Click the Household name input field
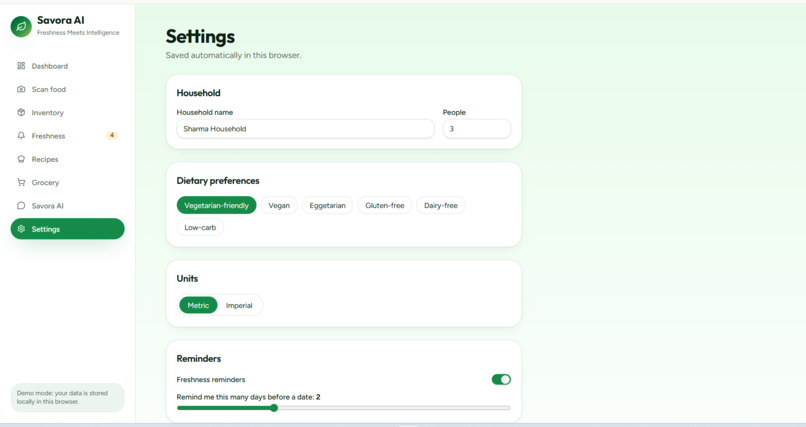This screenshot has width=806, height=427. coord(305,129)
